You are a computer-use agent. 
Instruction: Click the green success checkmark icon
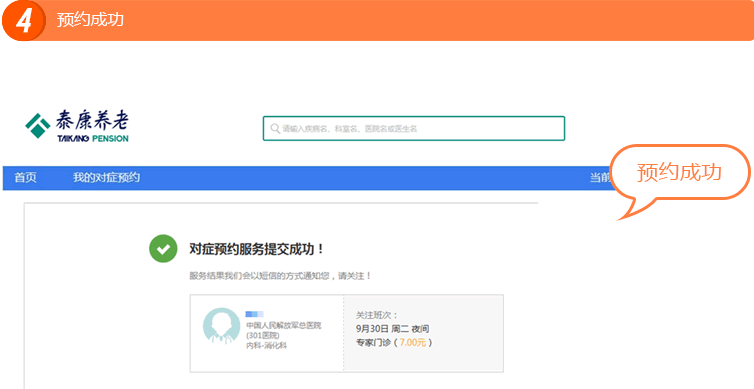tap(163, 249)
